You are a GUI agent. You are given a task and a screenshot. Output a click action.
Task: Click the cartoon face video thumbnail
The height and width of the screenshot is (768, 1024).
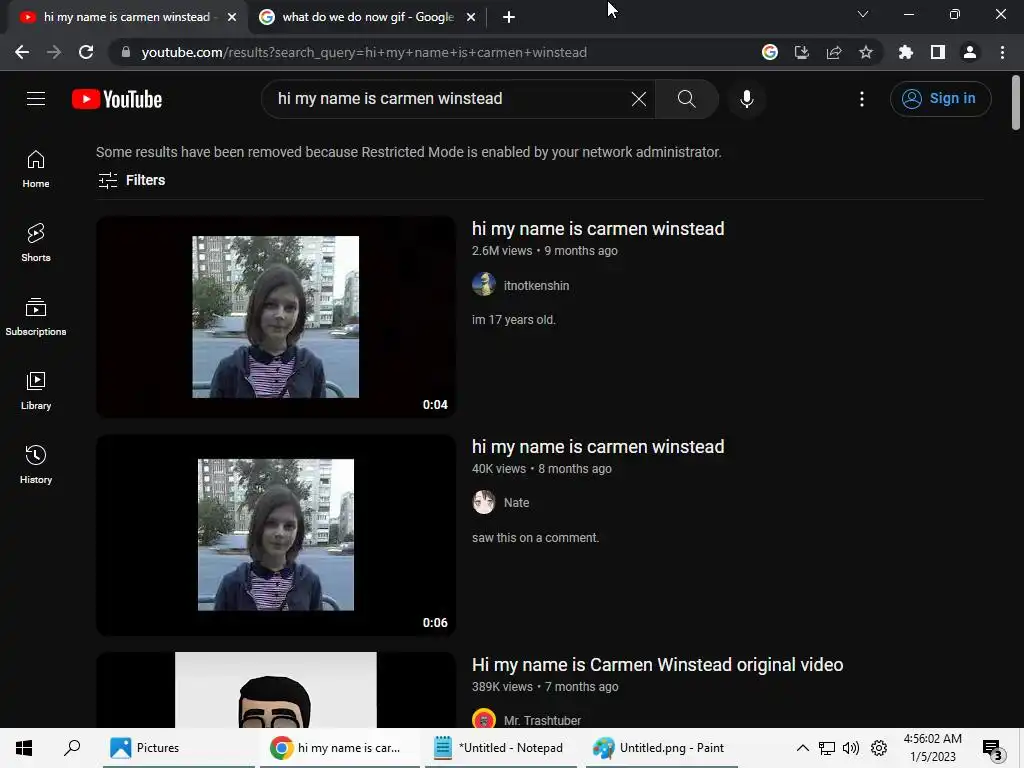pyautogui.click(x=276, y=690)
